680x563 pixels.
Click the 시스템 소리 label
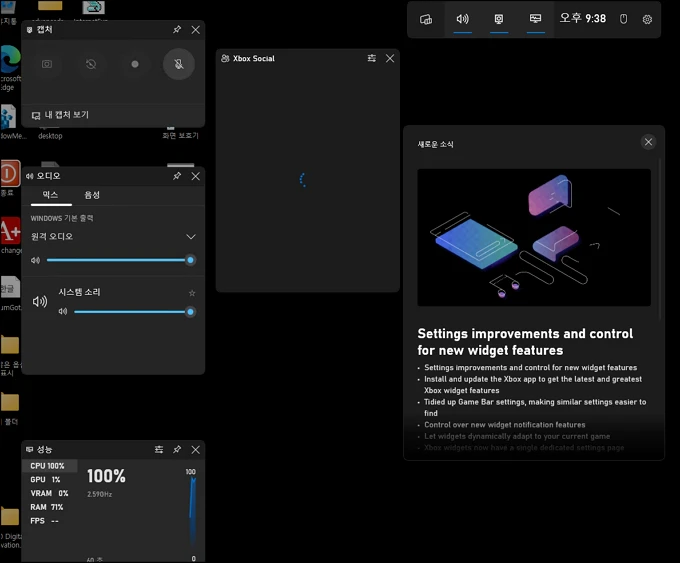tap(79, 292)
